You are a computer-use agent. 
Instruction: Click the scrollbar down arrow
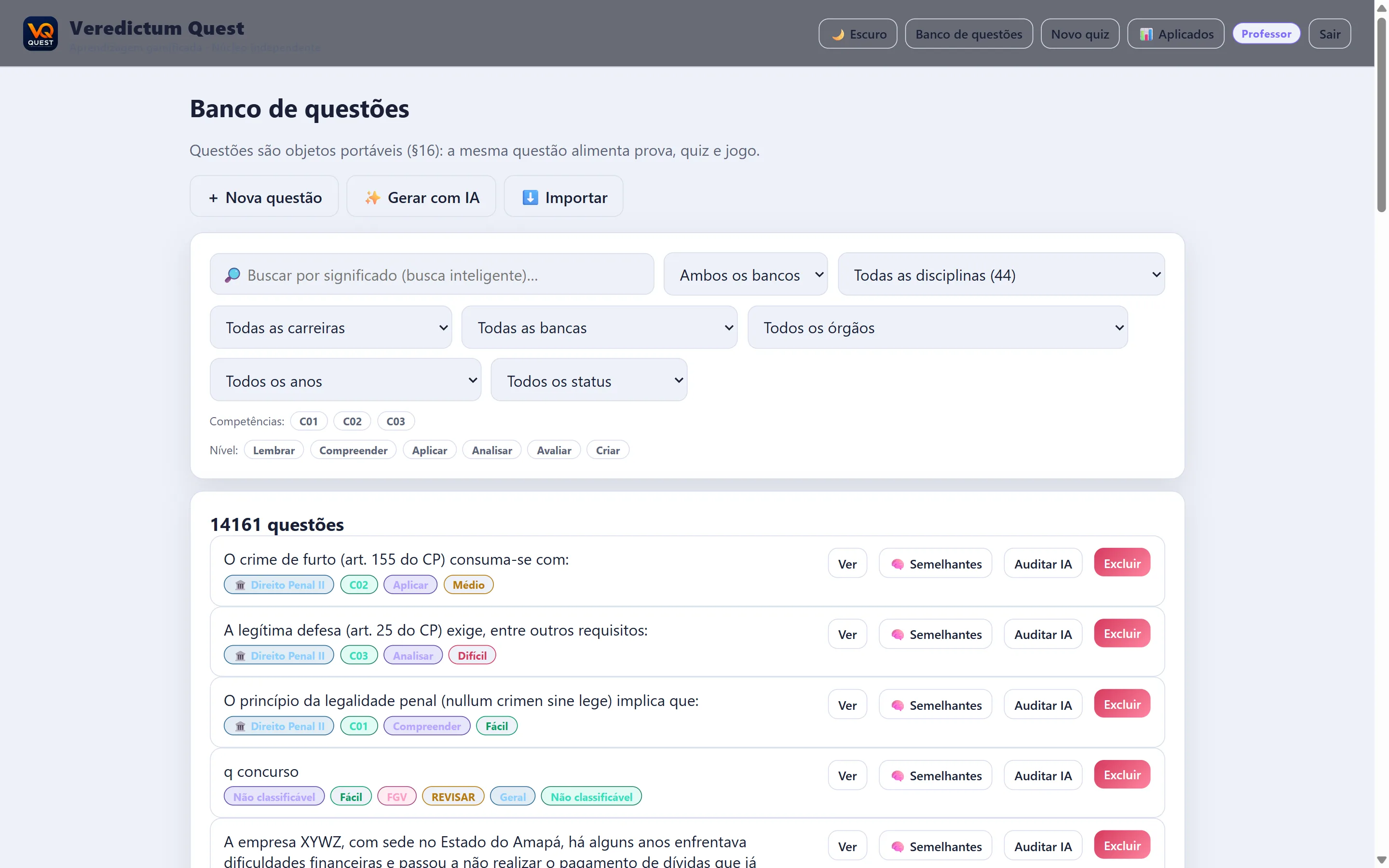[x=1382, y=860]
